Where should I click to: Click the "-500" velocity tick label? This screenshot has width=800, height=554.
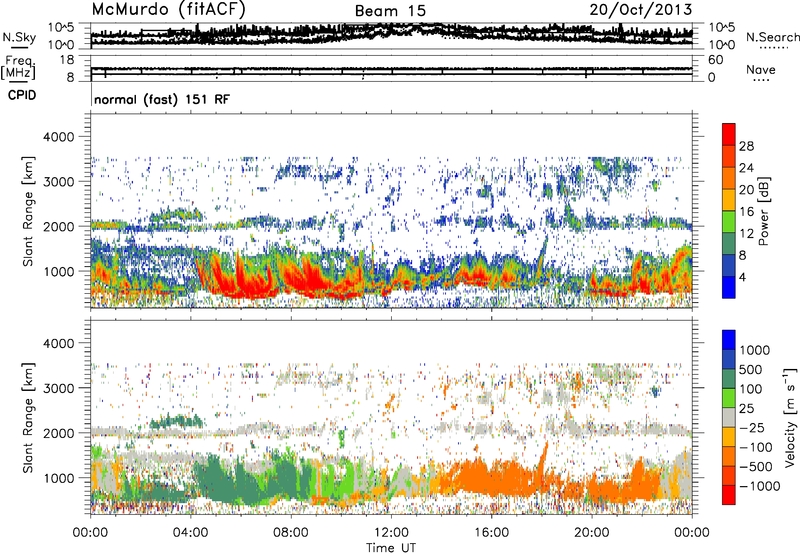coord(755,467)
